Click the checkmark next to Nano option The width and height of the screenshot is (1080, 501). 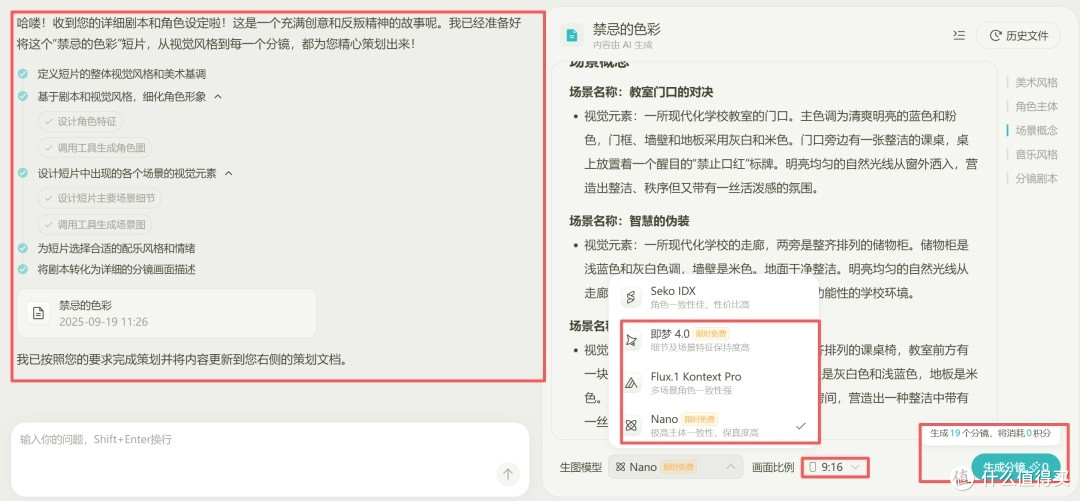coord(800,426)
